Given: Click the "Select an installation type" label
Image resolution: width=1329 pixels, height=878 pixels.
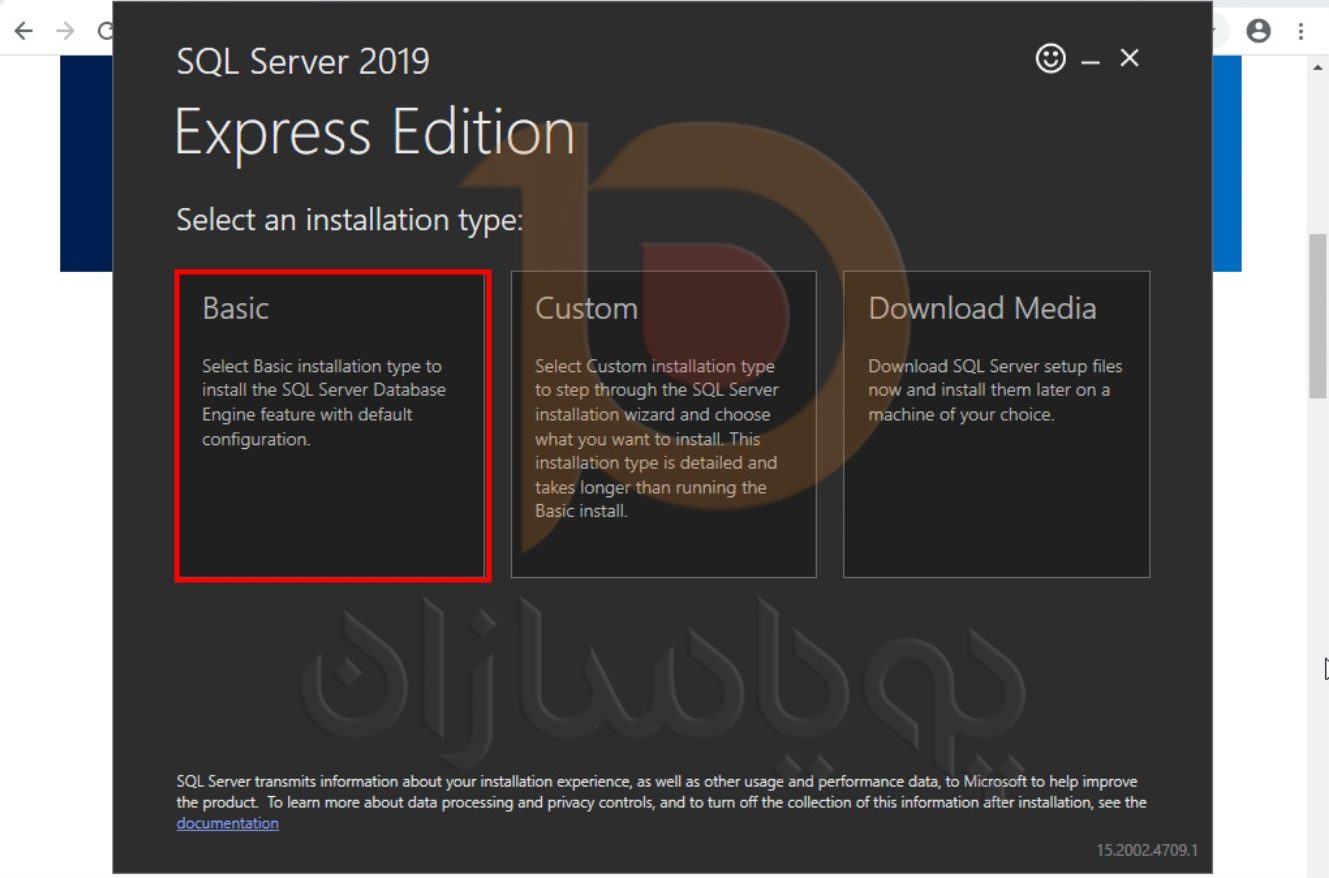Looking at the screenshot, I should tap(349, 220).
